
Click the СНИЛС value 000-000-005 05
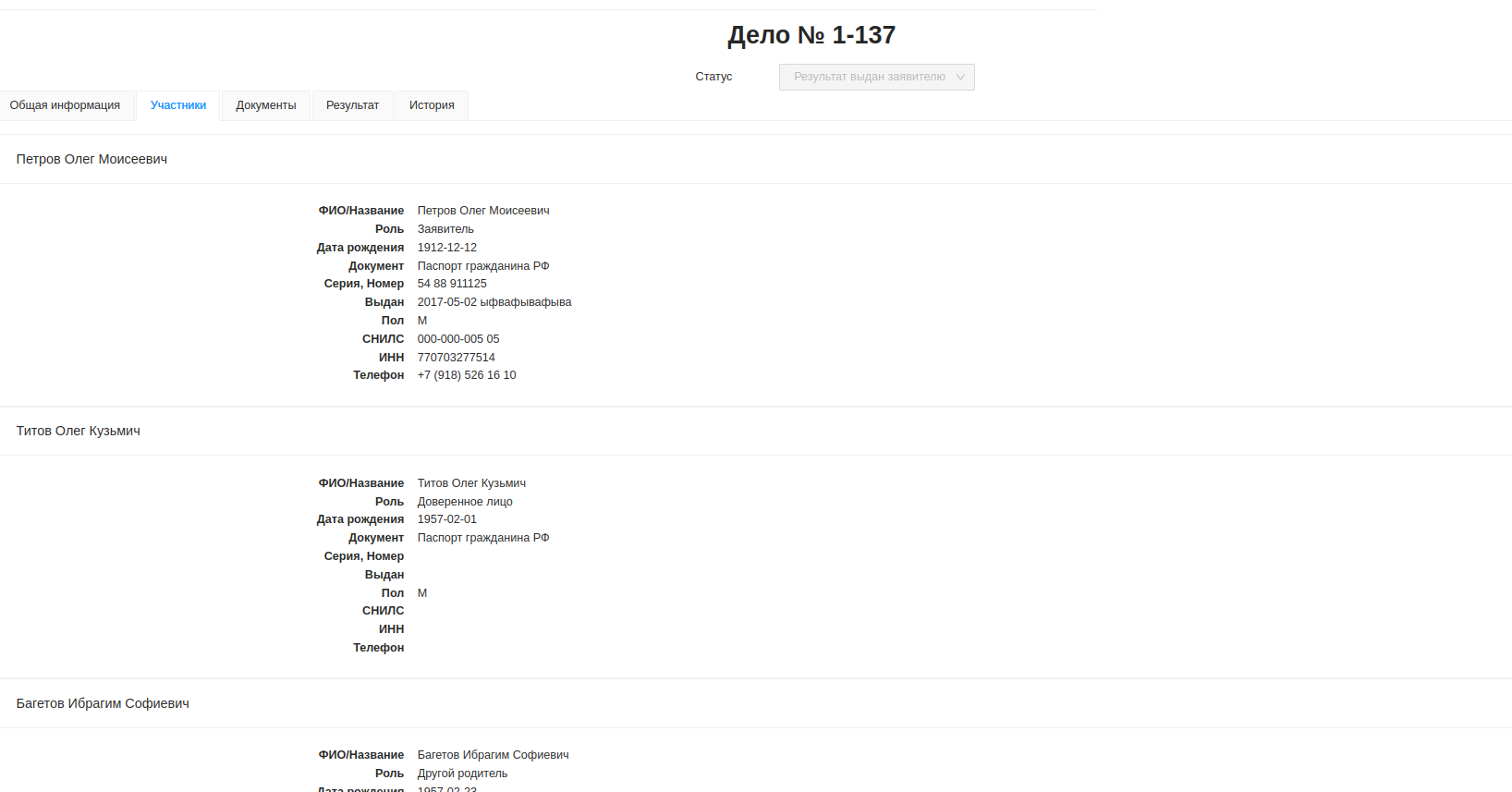coord(458,339)
